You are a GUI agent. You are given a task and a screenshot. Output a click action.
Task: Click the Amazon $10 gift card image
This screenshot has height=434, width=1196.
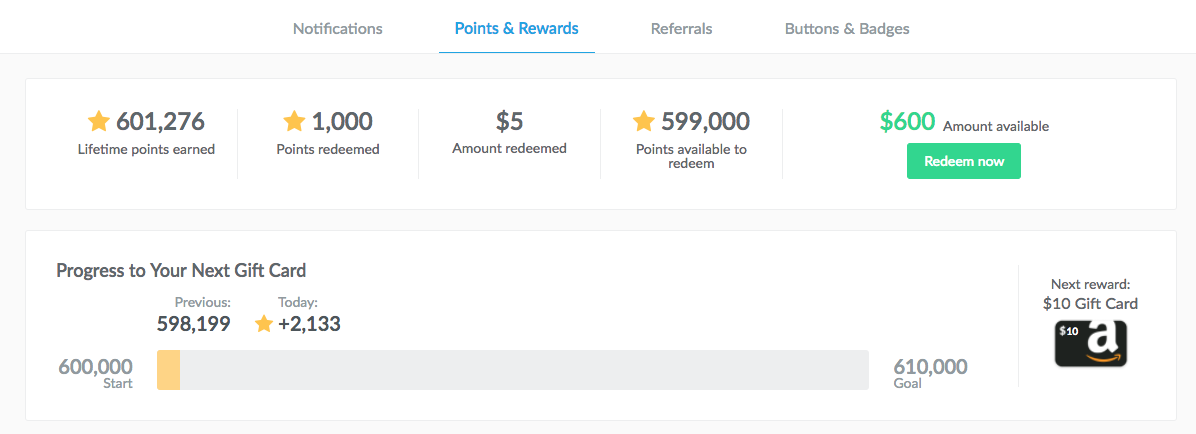(x=1091, y=343)
